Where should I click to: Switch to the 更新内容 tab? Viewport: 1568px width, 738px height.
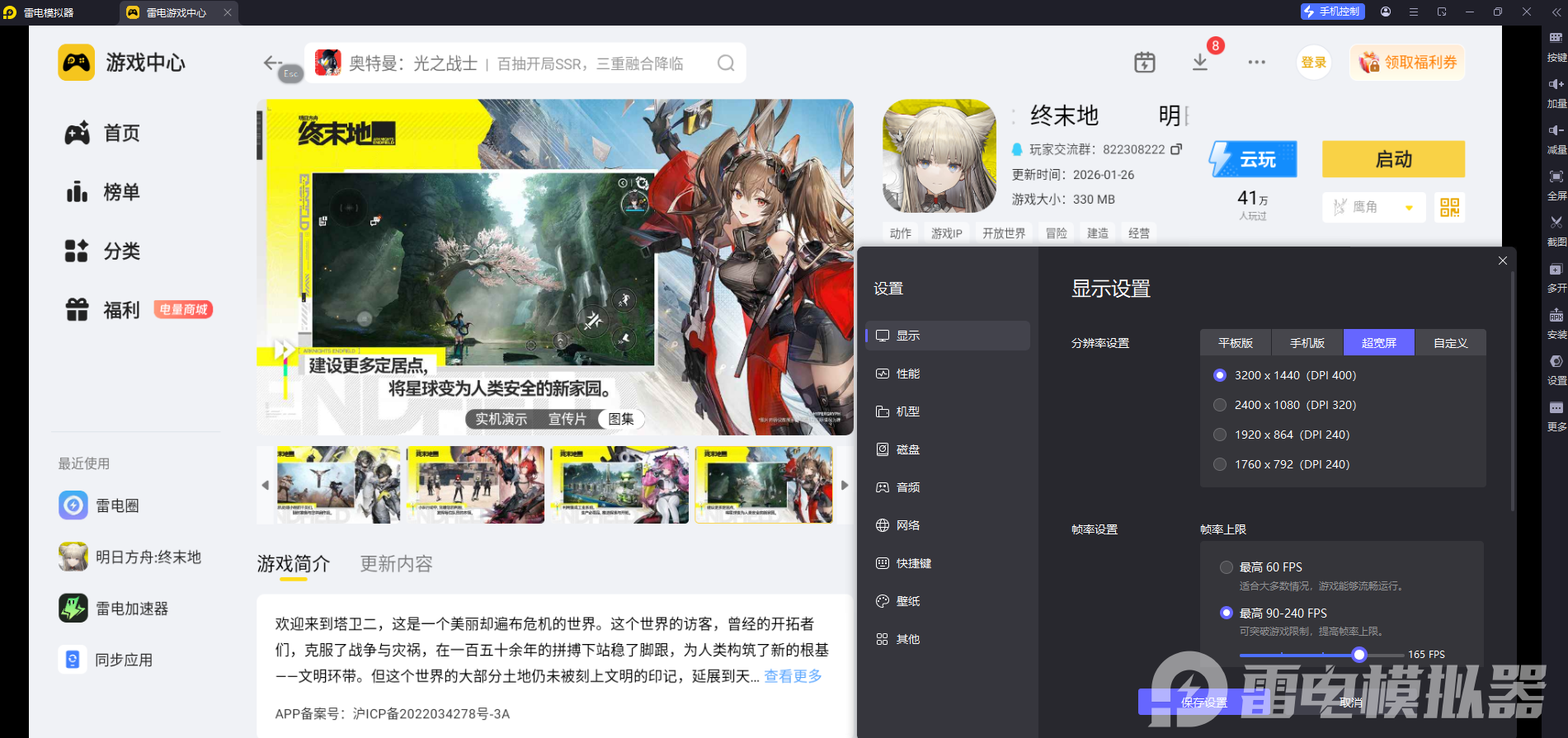tap(396, 564)
